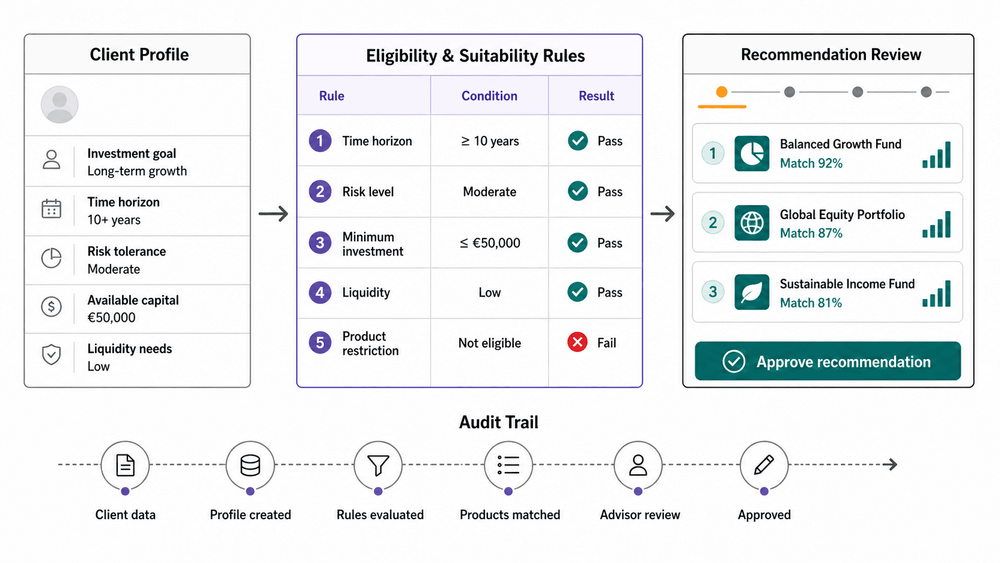This screenshot has height=563, width=1000.
Task: Click rule number 1 badge
Action: tap(320, 141)
